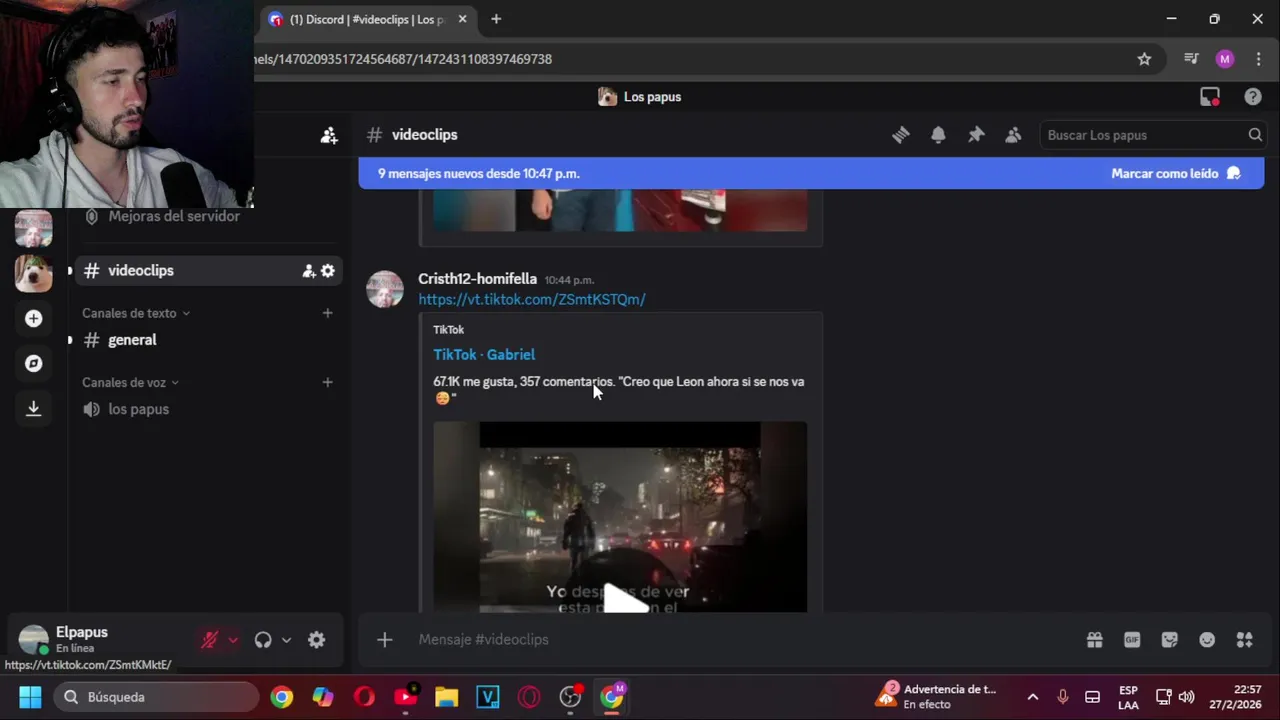Screen dimensions: 1280x720
Task: Open the partly visible image above message
Action: 620,210
